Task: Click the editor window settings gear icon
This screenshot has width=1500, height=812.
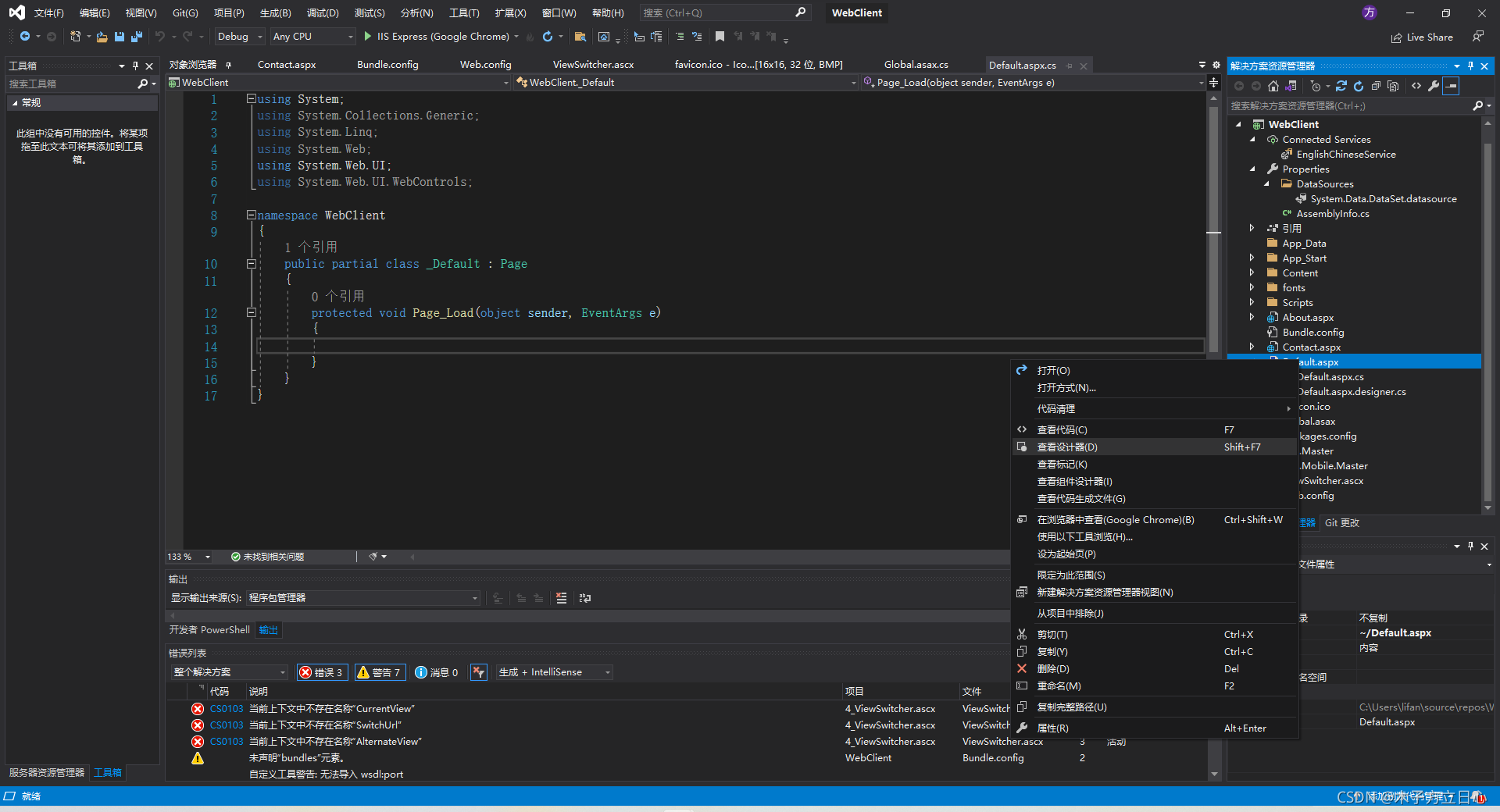Action: click(x=1216, y=65)
